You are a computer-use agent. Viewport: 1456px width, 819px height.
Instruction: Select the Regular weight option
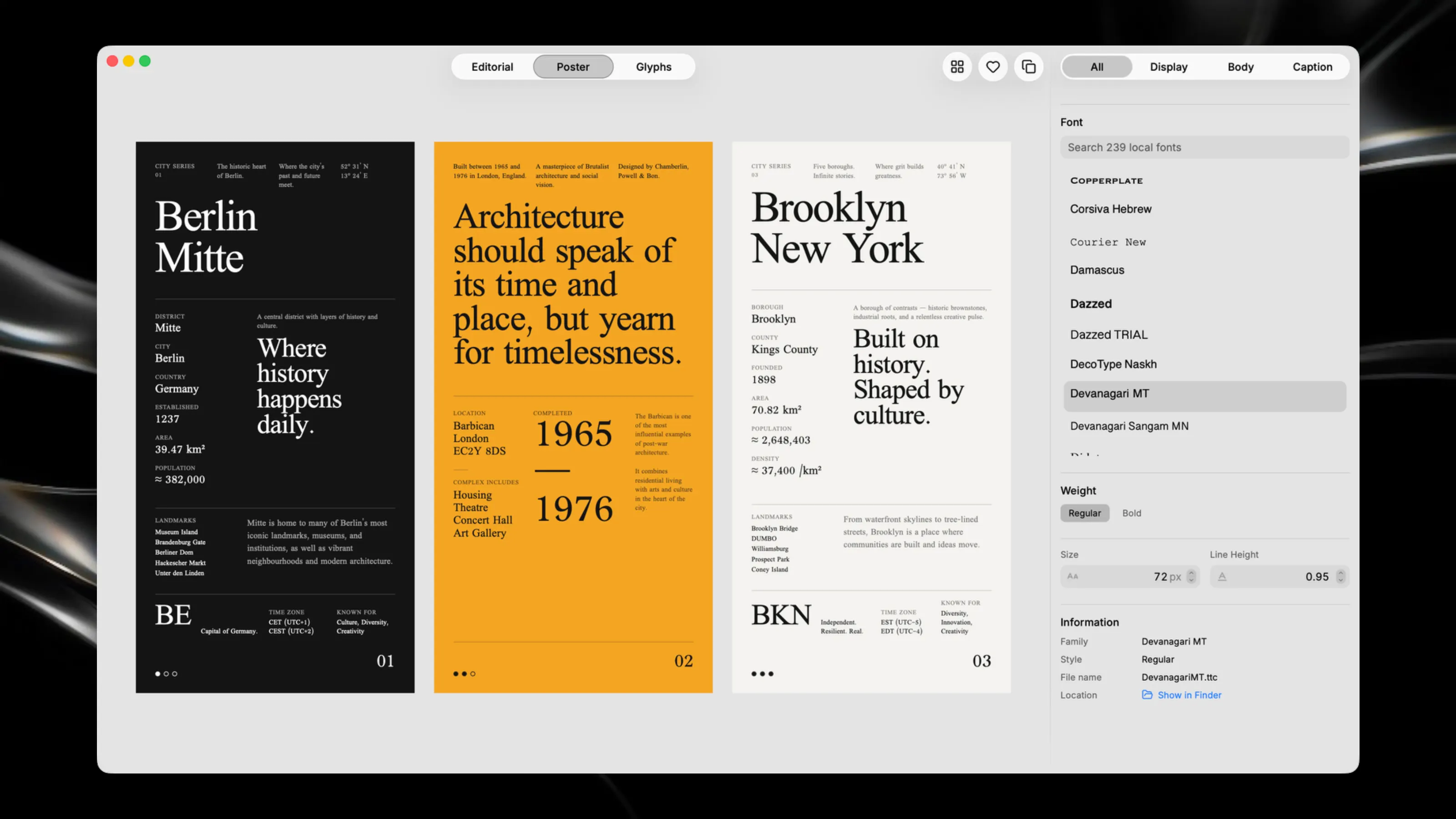pyautogui.click(x=1084, y=513)
